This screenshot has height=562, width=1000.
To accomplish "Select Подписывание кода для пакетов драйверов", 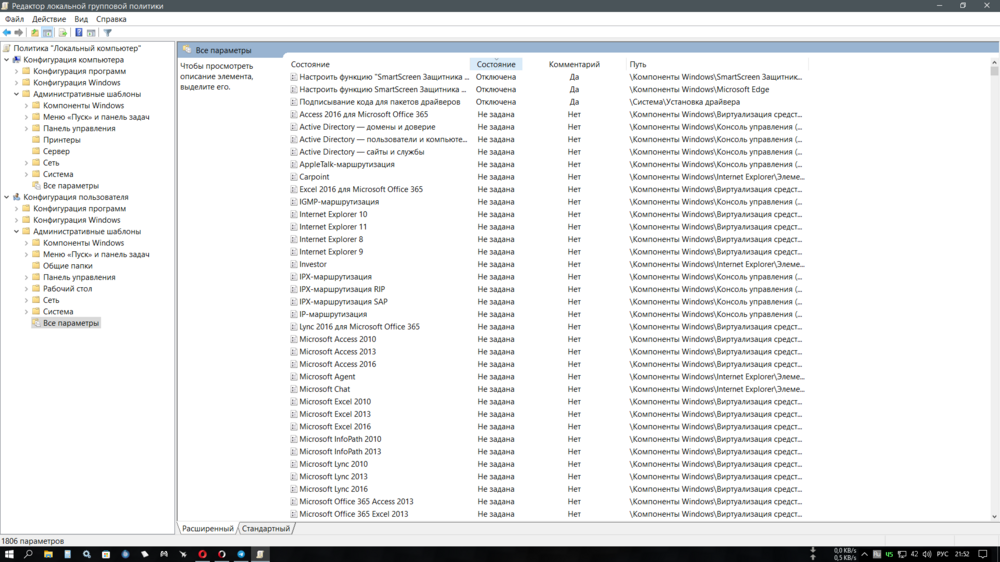I will point(547,102).
